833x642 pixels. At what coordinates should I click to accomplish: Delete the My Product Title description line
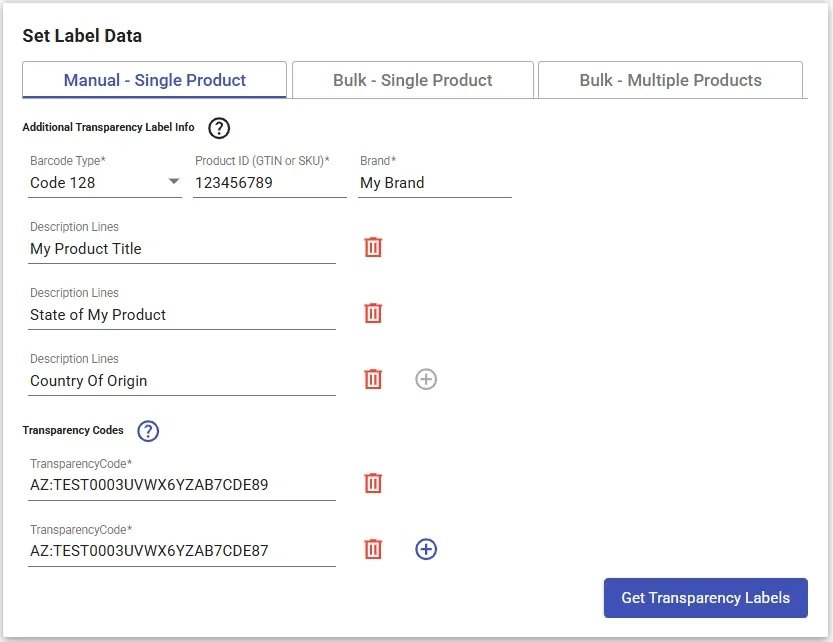[x=373, y=247]
